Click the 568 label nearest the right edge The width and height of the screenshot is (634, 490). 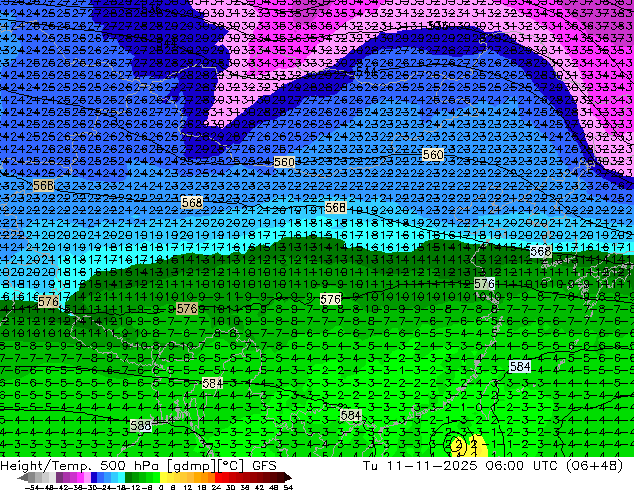541,251
